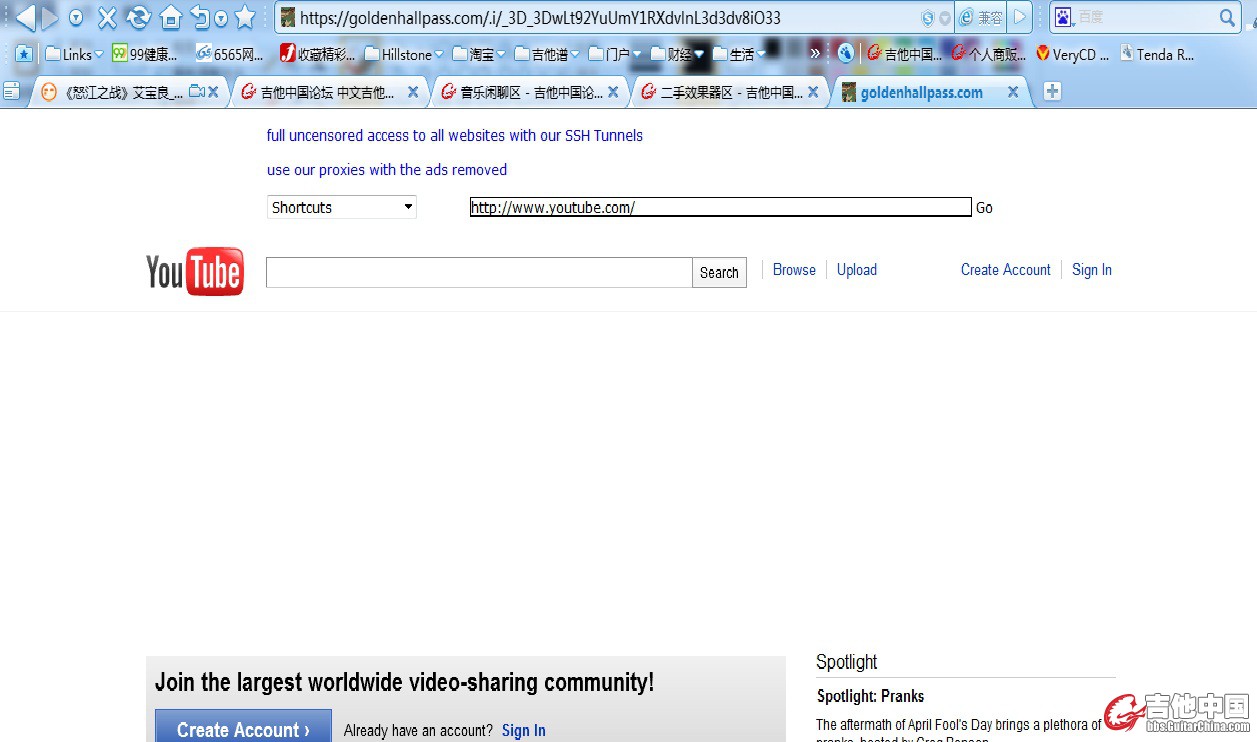Click the Create Account link in header
The height and width of the screenshot is (742, 1257).
click(x=1006, y=270)
